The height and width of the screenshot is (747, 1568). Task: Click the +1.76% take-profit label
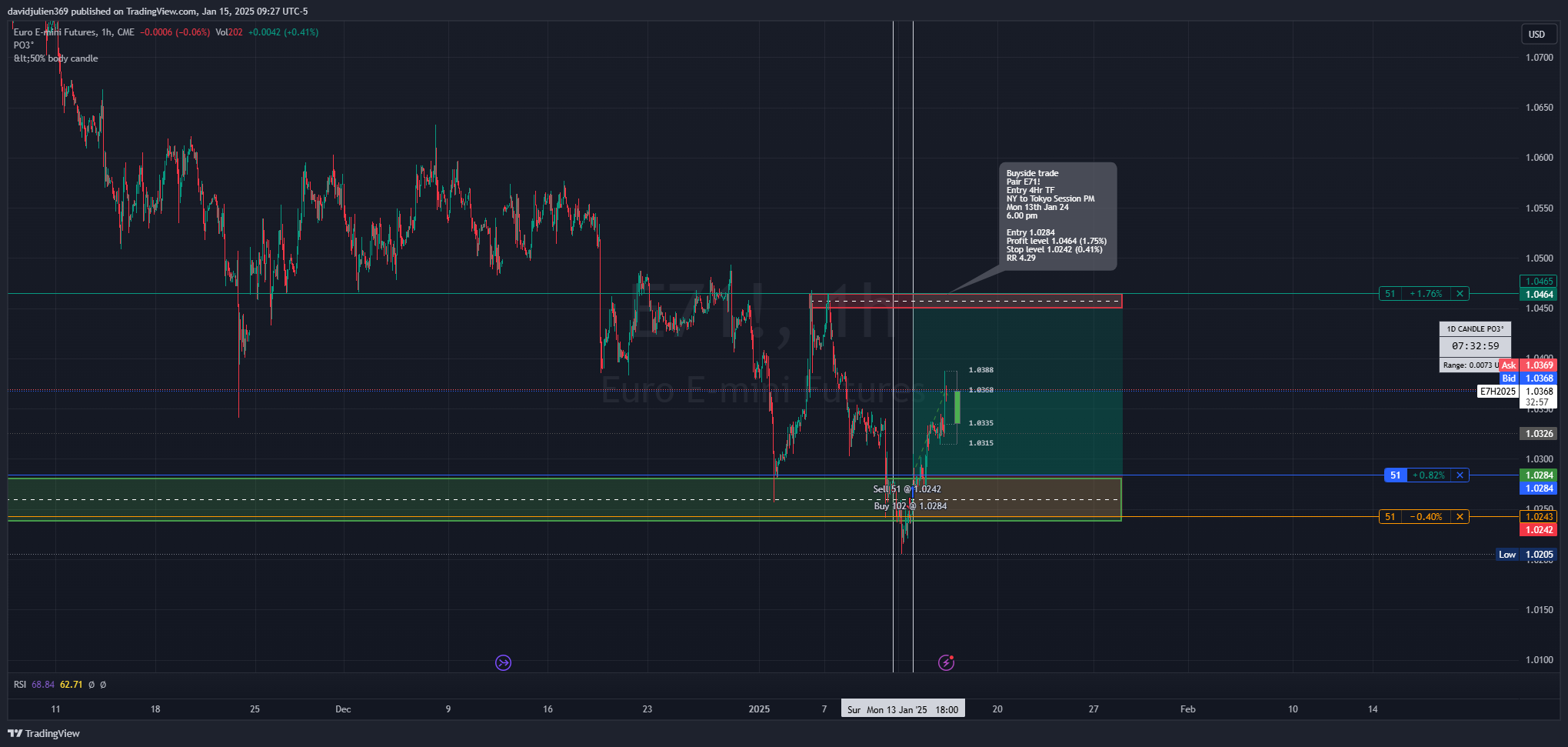tap(1426, 294)
